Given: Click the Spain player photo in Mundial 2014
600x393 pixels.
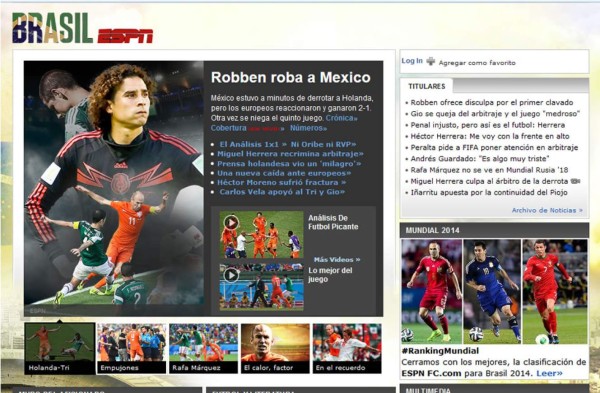Looking at the screenshot, I should 432,291.
